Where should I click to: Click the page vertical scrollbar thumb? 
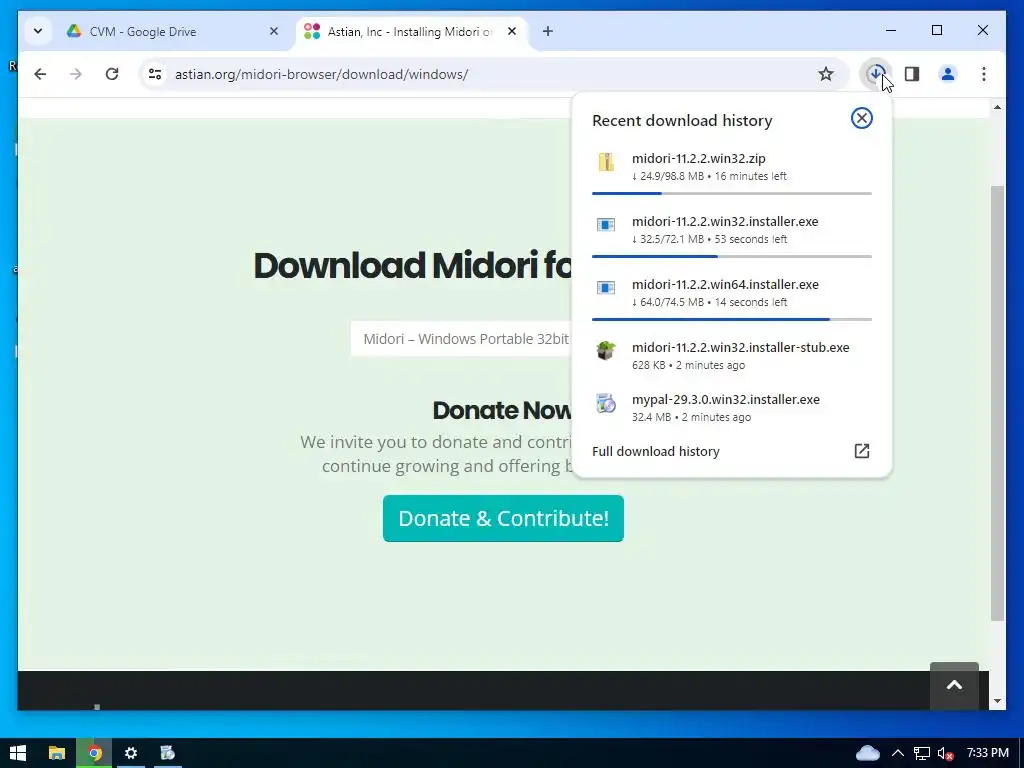tap(997, 403)
